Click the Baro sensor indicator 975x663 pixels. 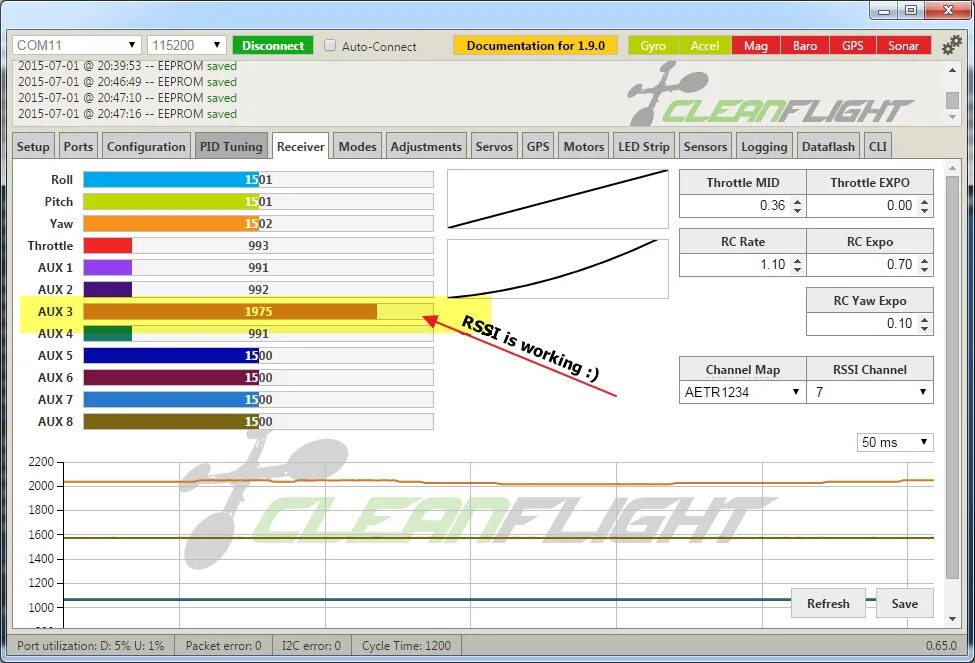[x=805, y=45]
